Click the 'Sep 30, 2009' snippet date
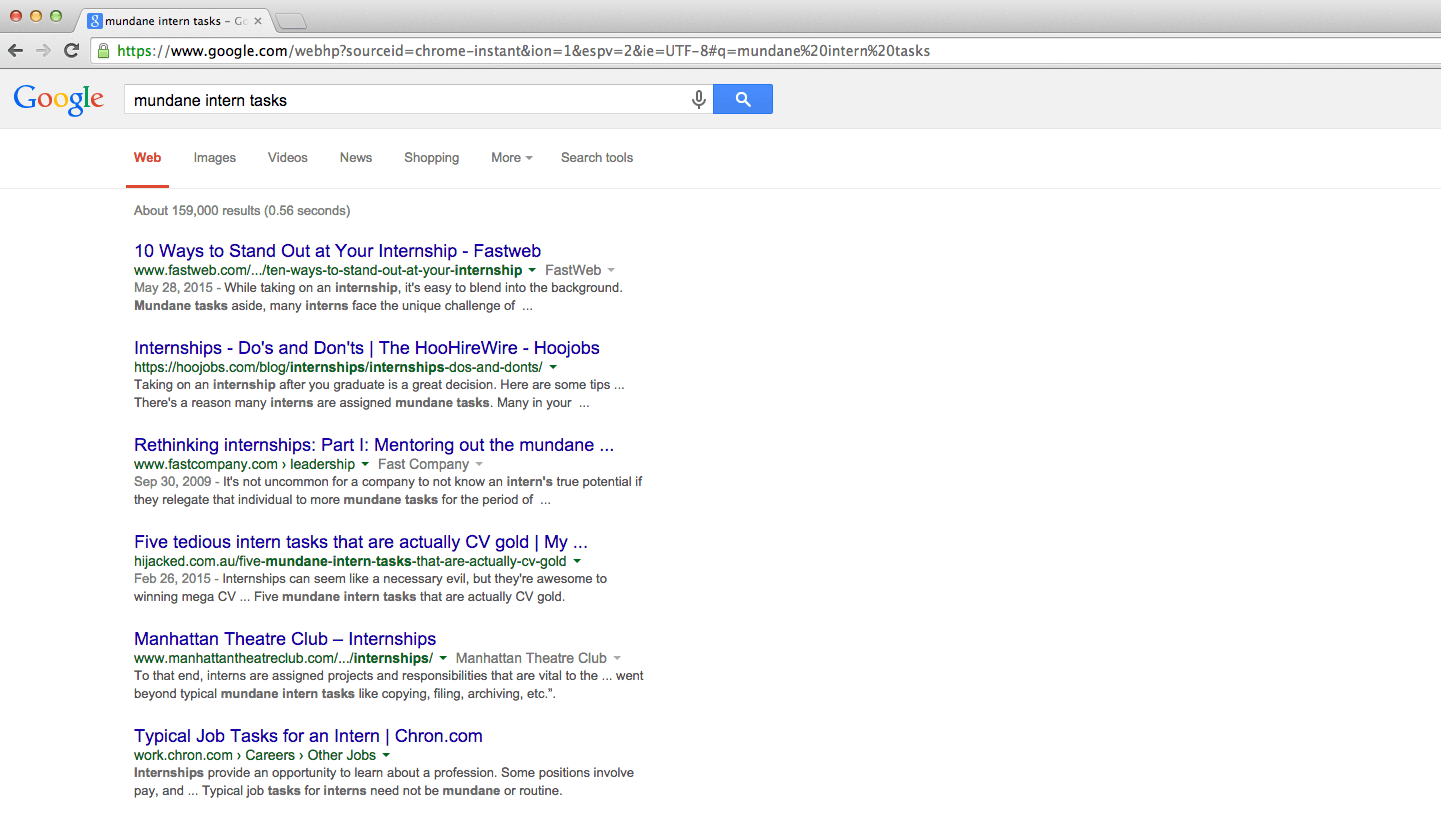The width and height of the screenshot is (1441, 818). pyautogui.click(x=173, y=482)
